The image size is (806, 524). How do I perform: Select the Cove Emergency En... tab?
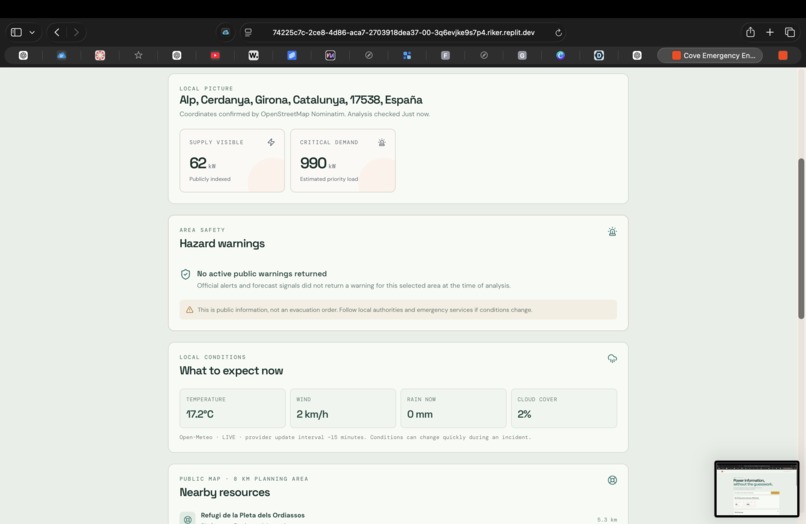[x=710, y=56]
